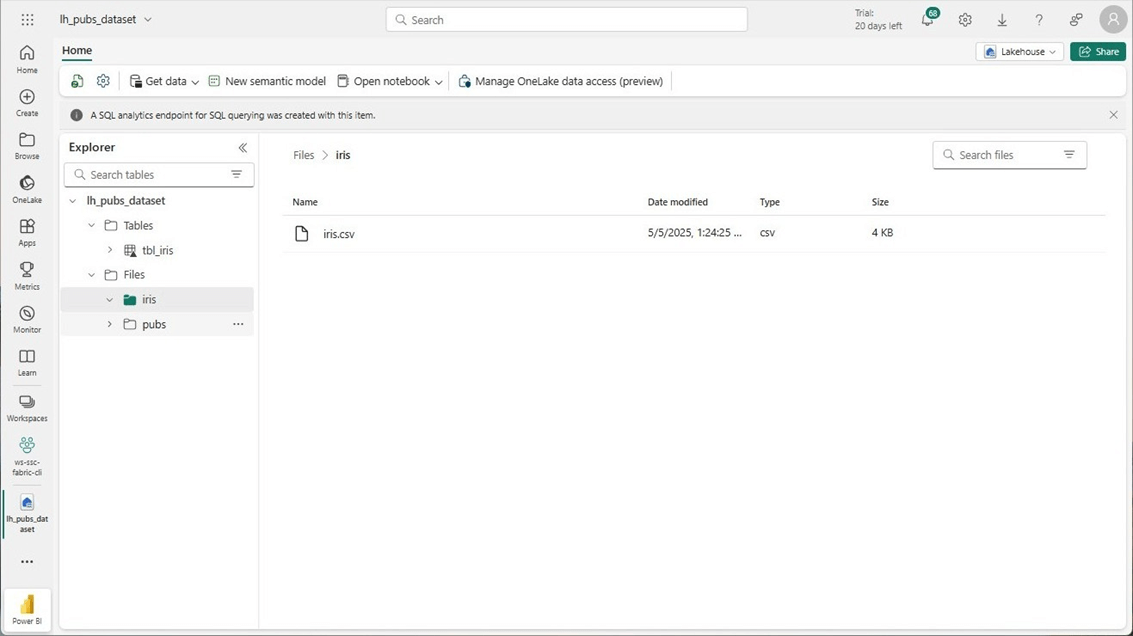The width and height of the screenshot is (1133, 636).
Task: Open Metrics in the sidebar
Action: pos(27,276)
